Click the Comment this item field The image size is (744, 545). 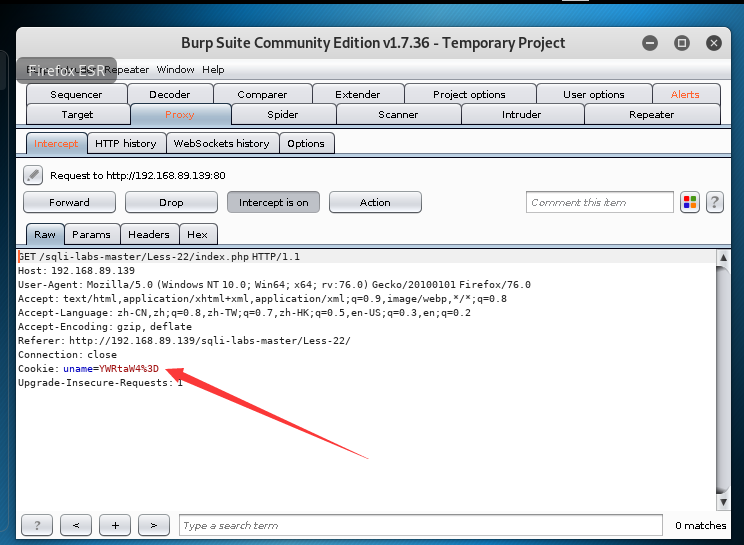[600, 203]
